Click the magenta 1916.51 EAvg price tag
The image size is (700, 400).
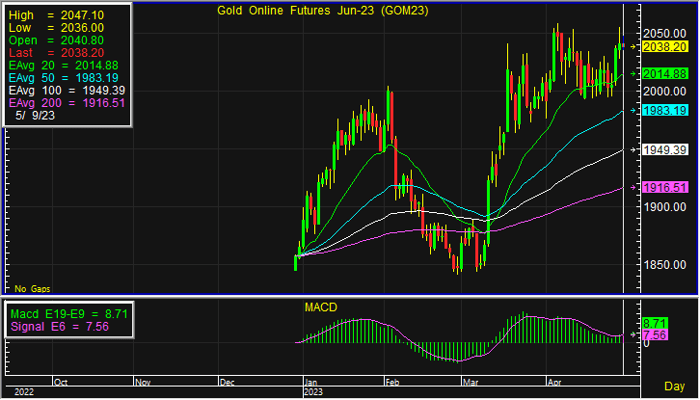(x=664, y=187)
